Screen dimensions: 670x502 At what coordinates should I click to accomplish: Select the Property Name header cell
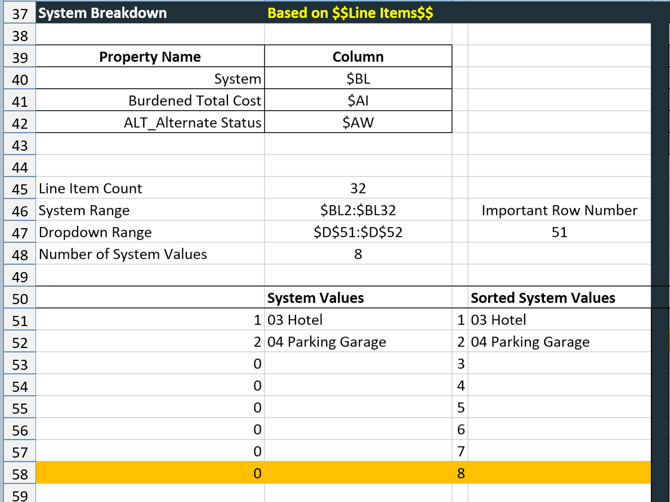point(150,57)
